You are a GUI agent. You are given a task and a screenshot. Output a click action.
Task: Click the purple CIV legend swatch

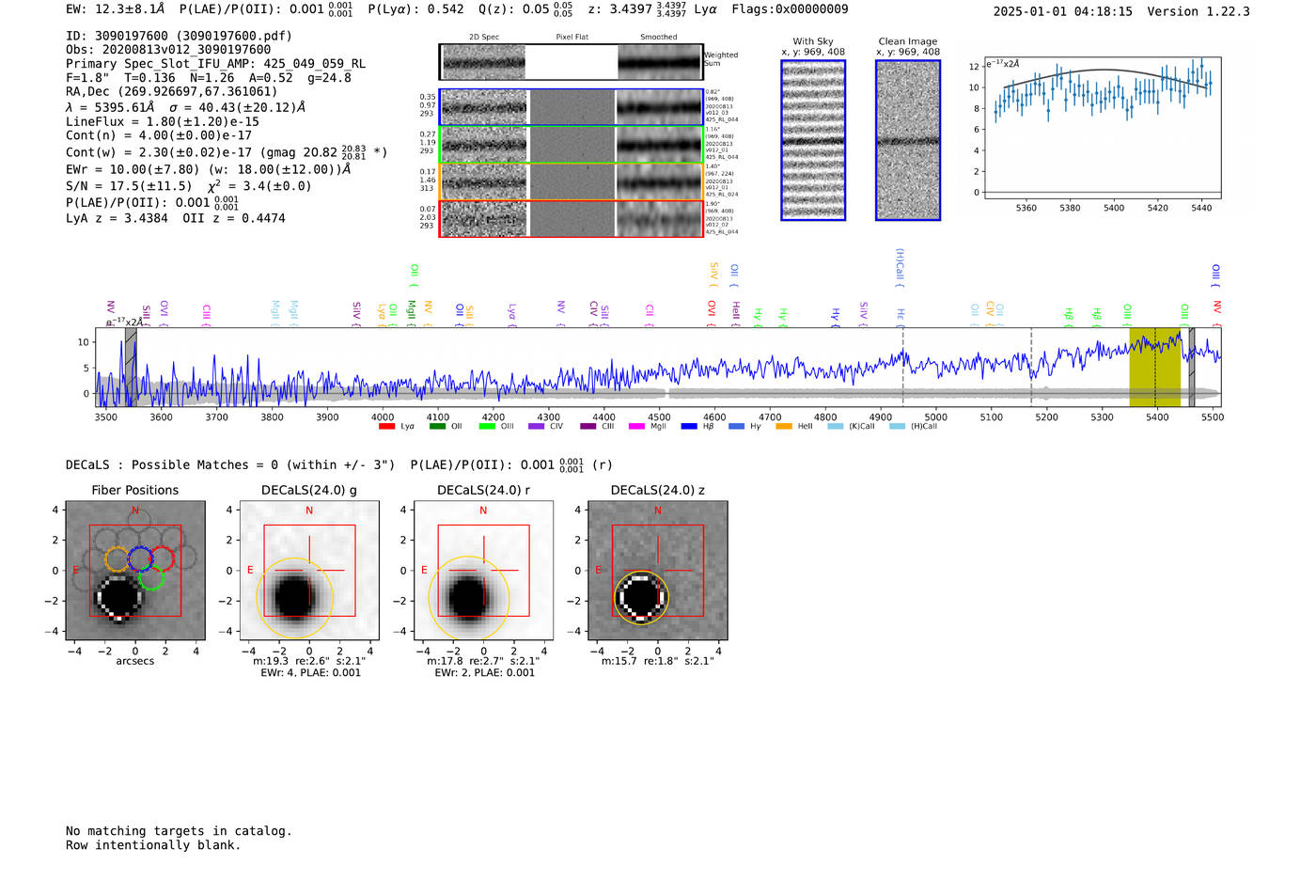coord(537,427)
